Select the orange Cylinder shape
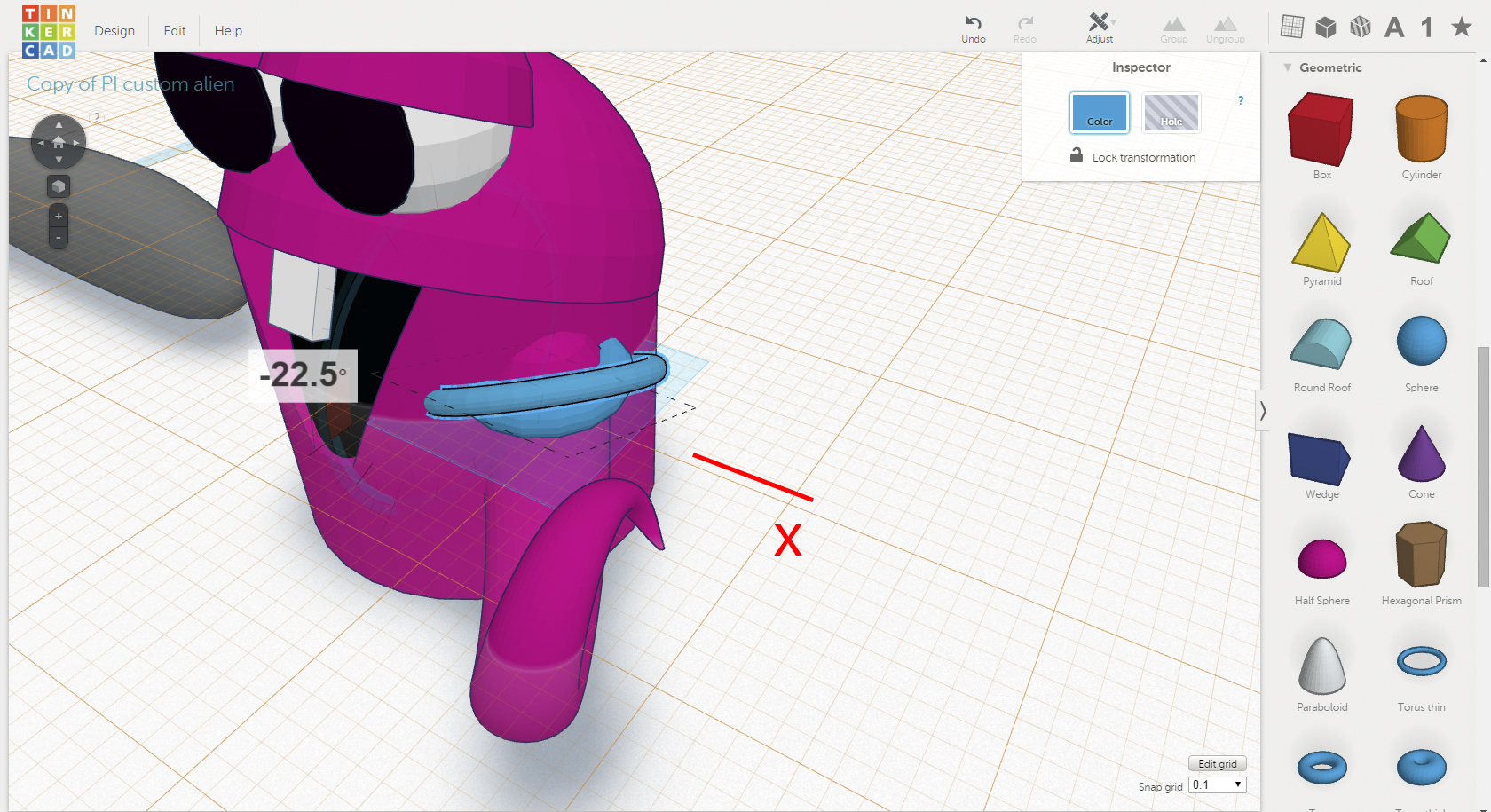This screenshot has width=1491, height=812. coord(1422,130)
